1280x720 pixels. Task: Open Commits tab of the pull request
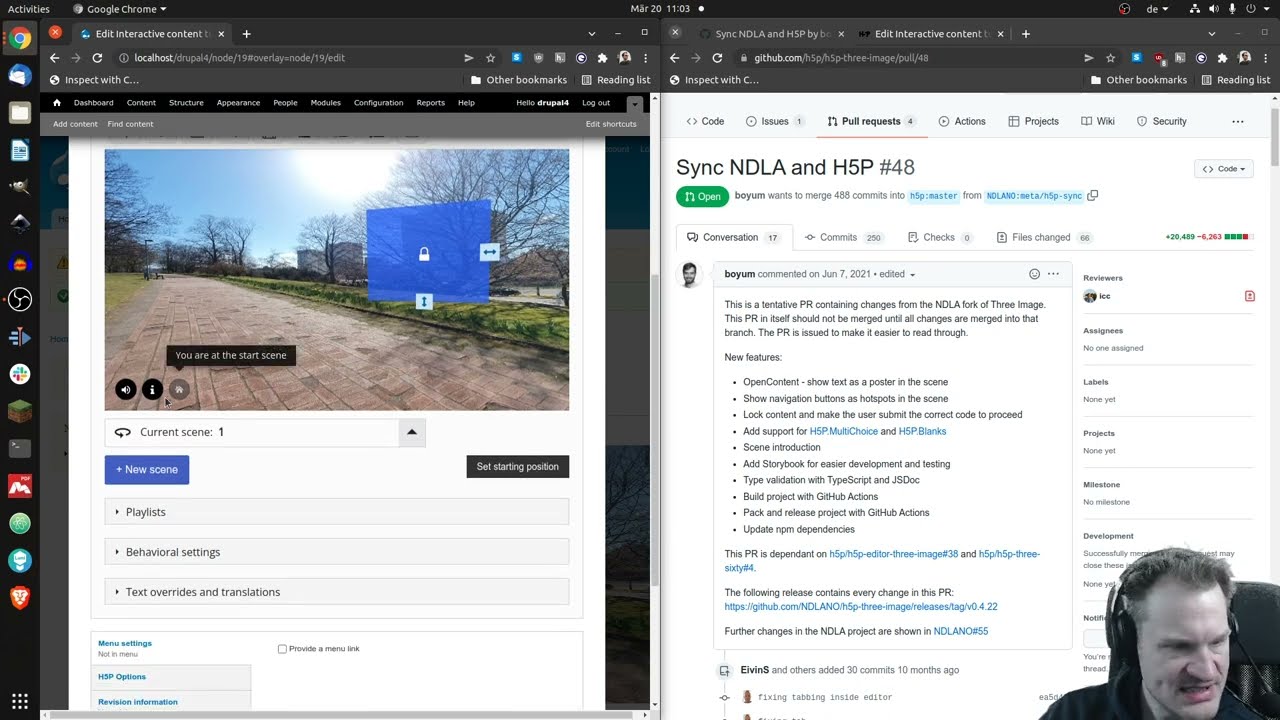click(844, 238)
